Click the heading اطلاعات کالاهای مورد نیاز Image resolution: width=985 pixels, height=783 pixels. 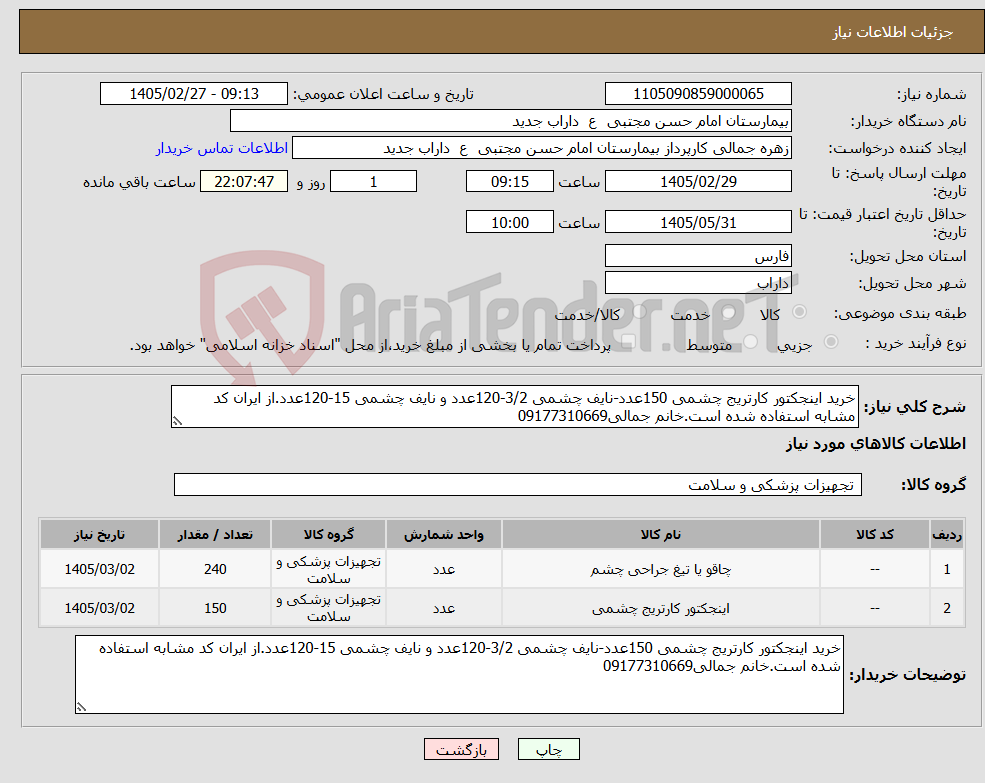pos(876,444)
